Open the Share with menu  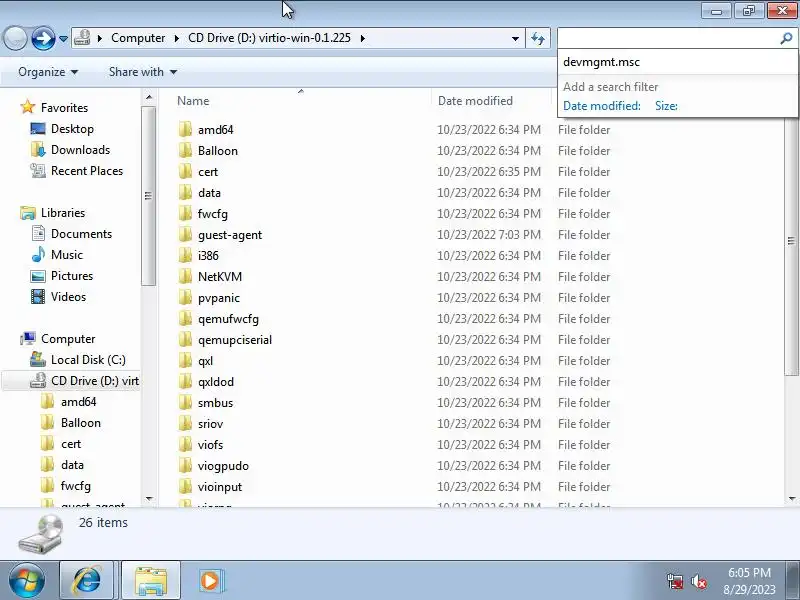[x=143, y=72]
